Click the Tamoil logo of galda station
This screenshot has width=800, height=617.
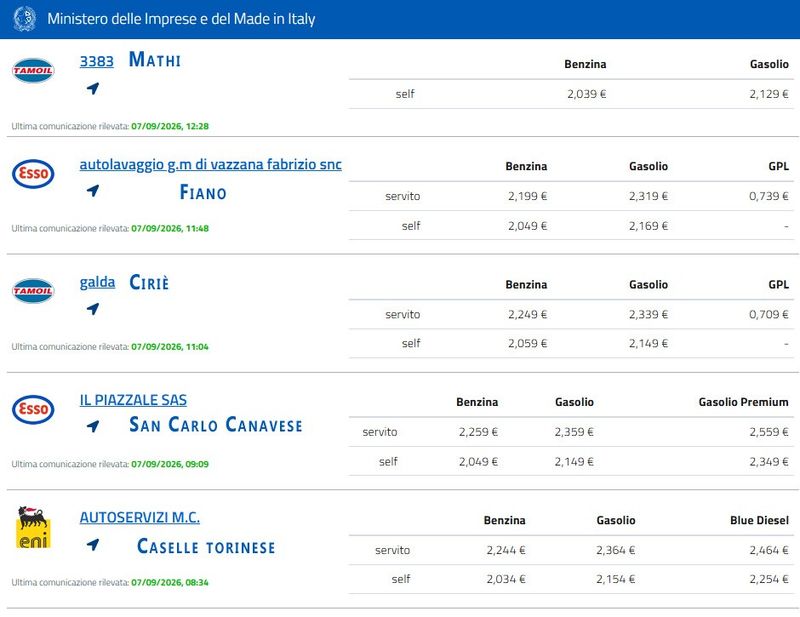click(x=33, y=291)
